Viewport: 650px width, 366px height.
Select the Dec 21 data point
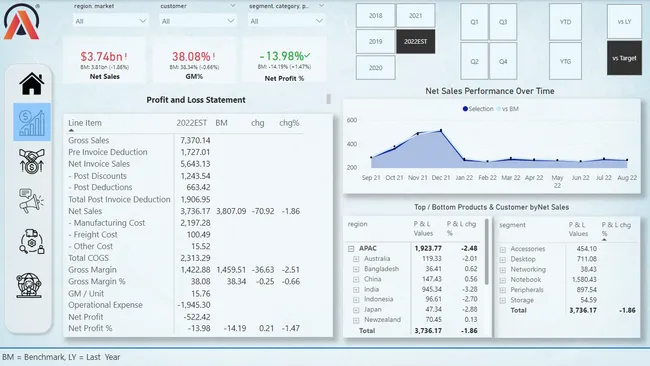click(441, 131)
